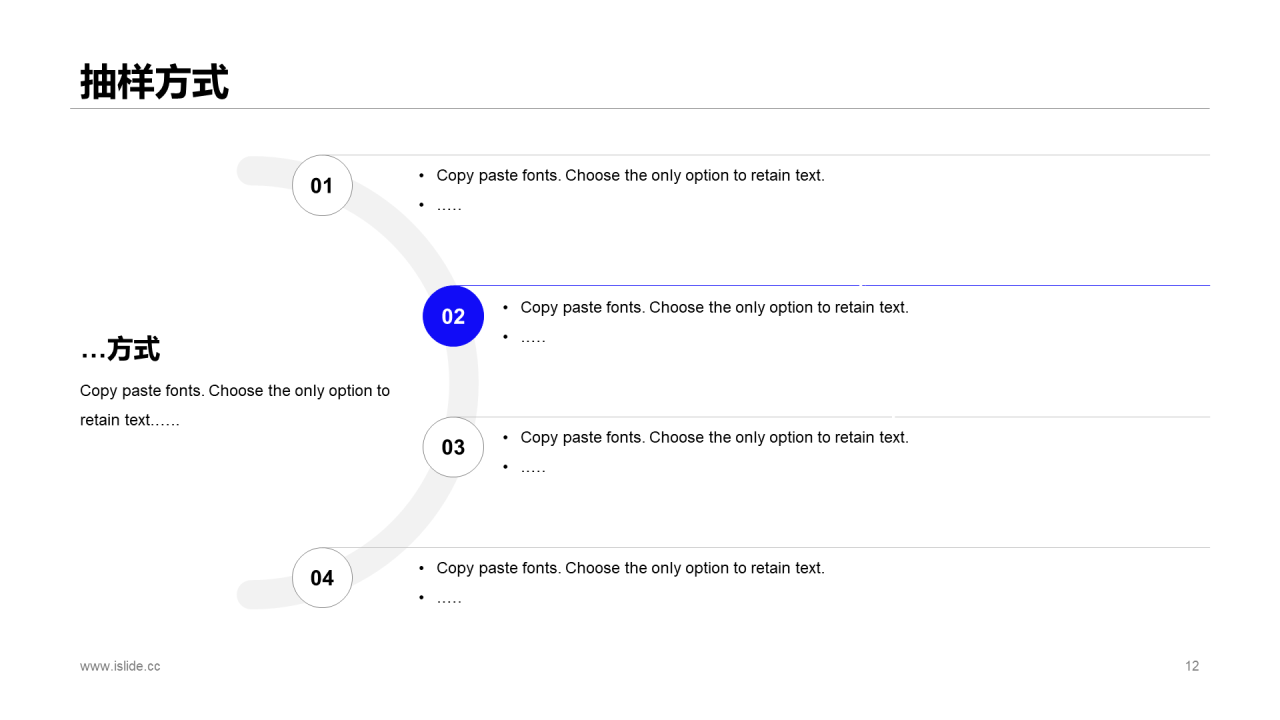Click the dotted second bullet under item 01
This screenshot has height=720, width=1280.
click(x=449, y=206)
